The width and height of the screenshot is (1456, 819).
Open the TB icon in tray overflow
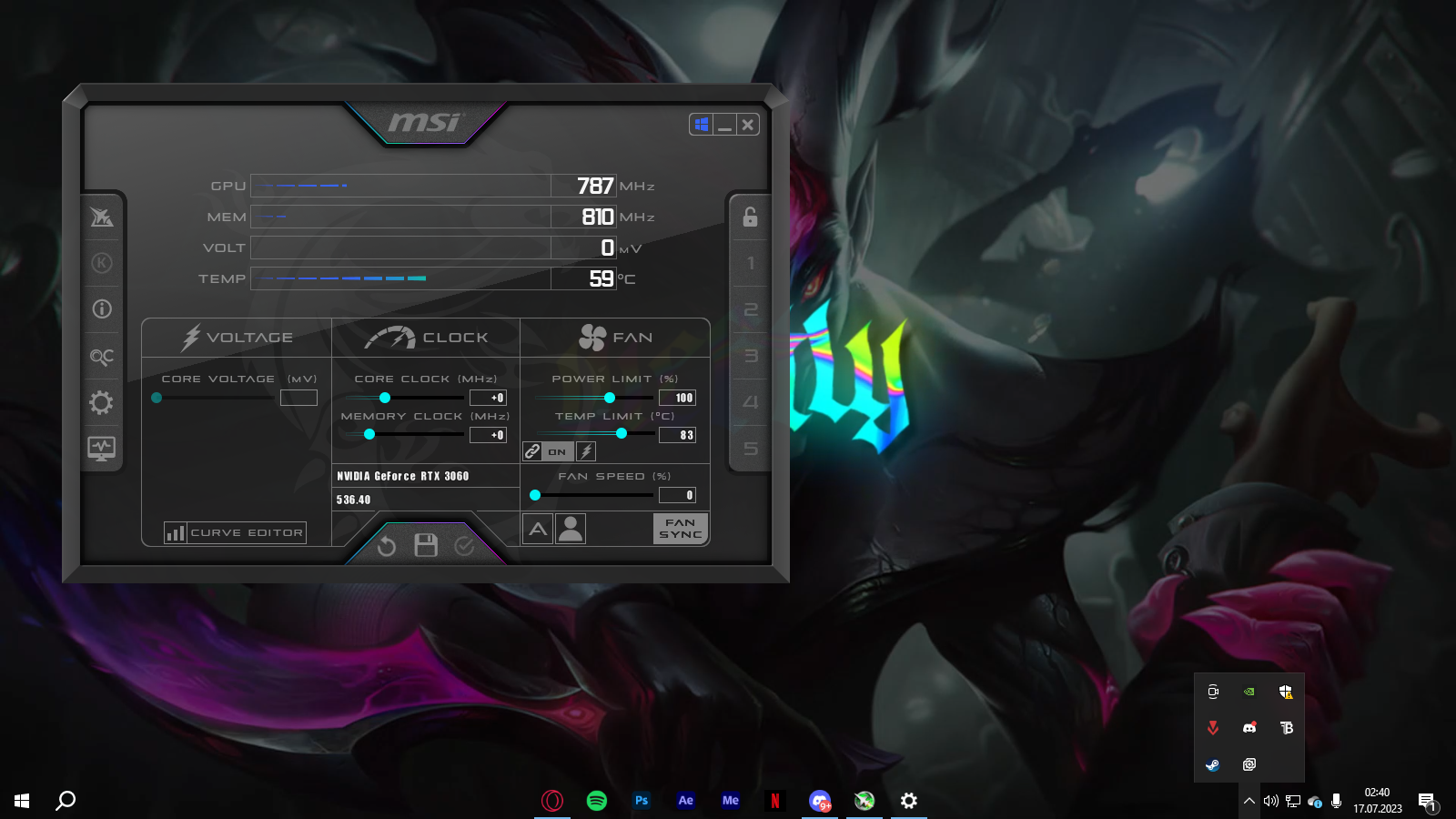1286,728
